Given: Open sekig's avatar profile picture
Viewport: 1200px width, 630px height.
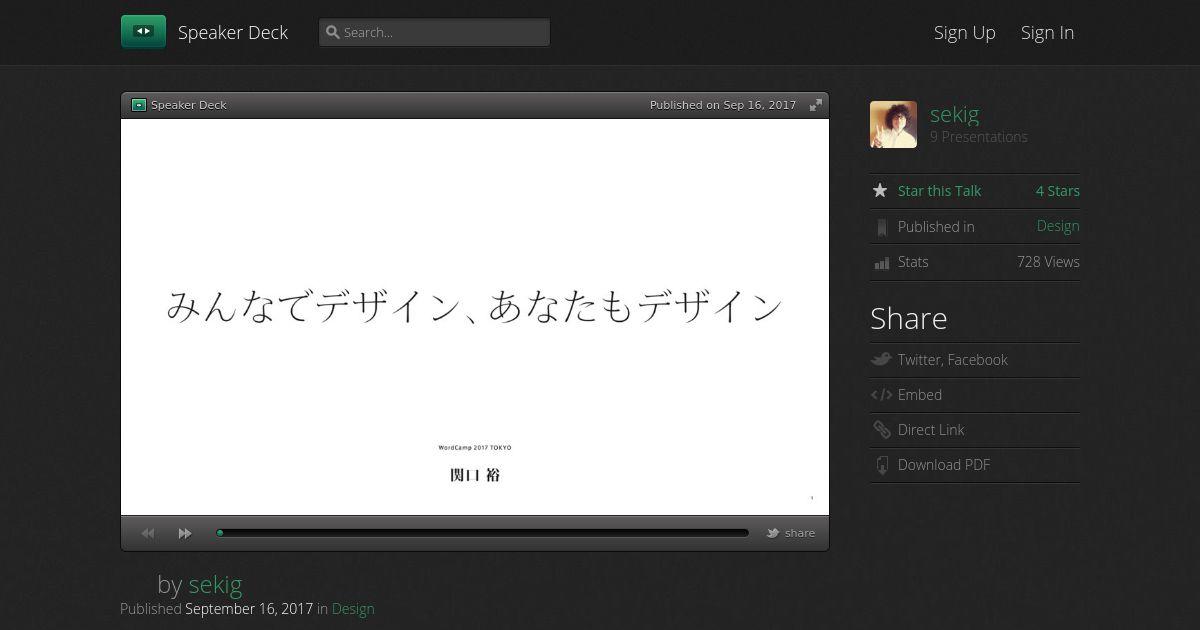Looking at the screenshot, I should (x=893, y=124).
